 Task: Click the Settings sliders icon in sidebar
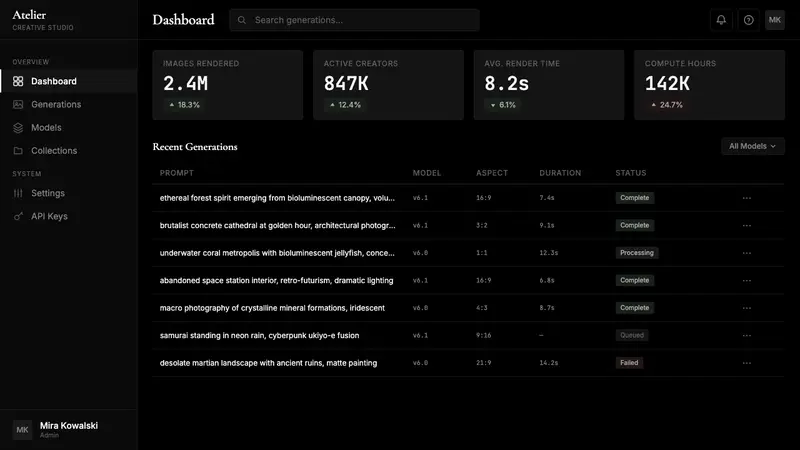point(18,193)
